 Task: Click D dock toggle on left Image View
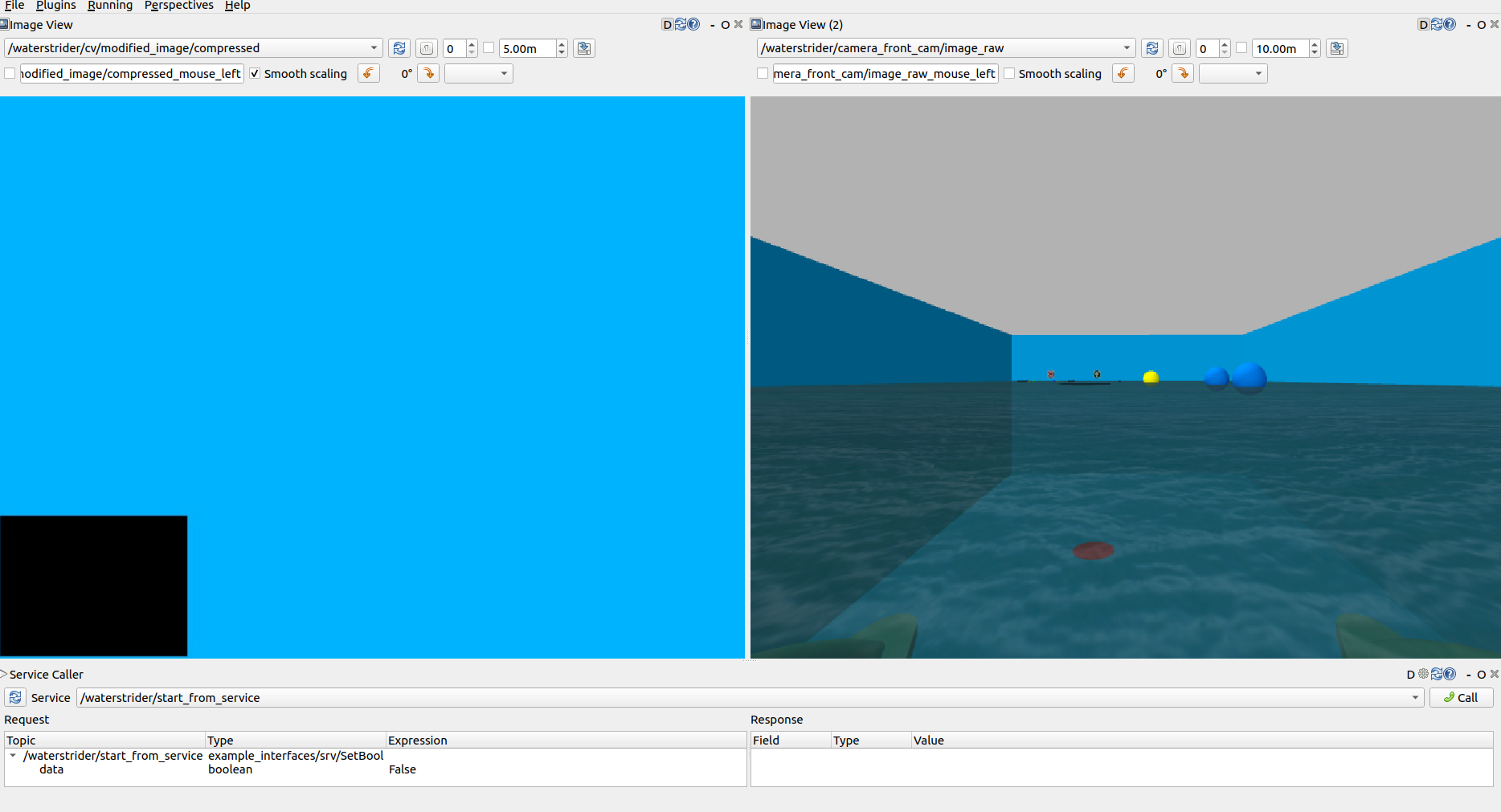(x=667, y=25)
